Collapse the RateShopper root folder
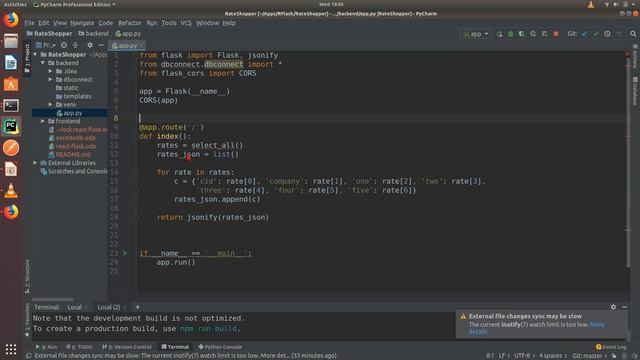 coord(35,54)
